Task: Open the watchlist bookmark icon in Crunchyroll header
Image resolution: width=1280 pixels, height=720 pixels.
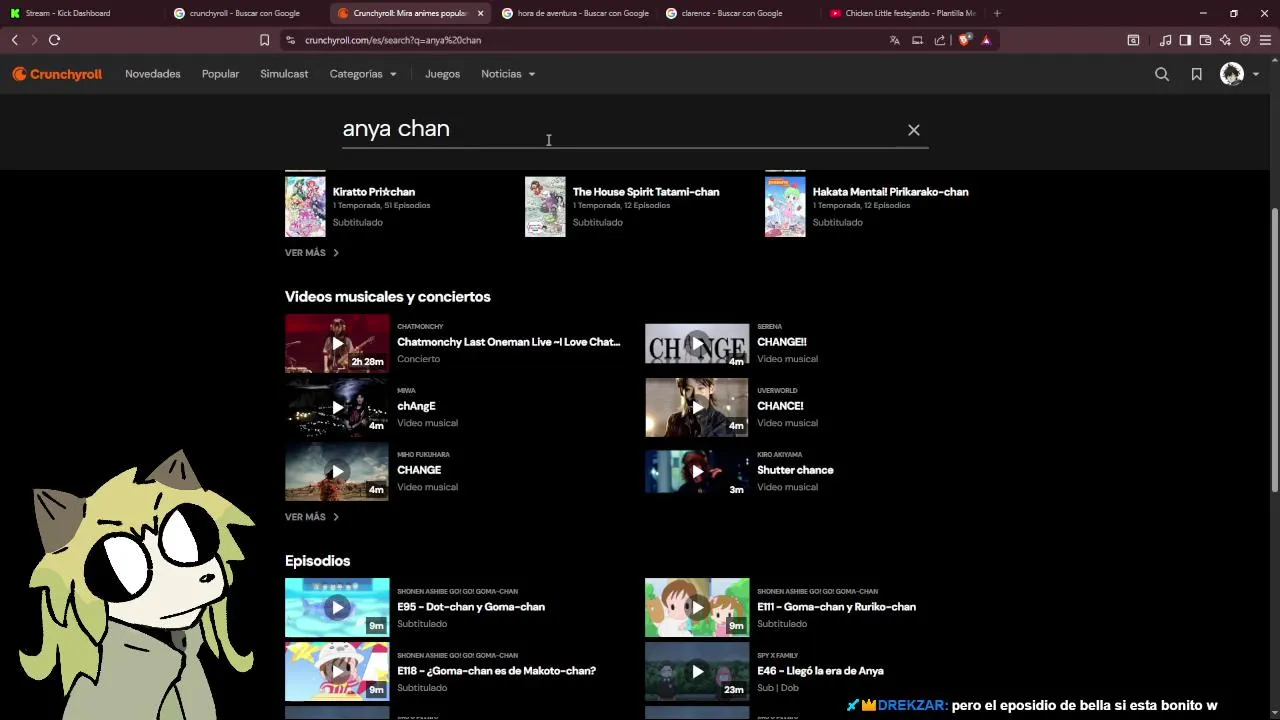Action: click(x=1196, y=74)
